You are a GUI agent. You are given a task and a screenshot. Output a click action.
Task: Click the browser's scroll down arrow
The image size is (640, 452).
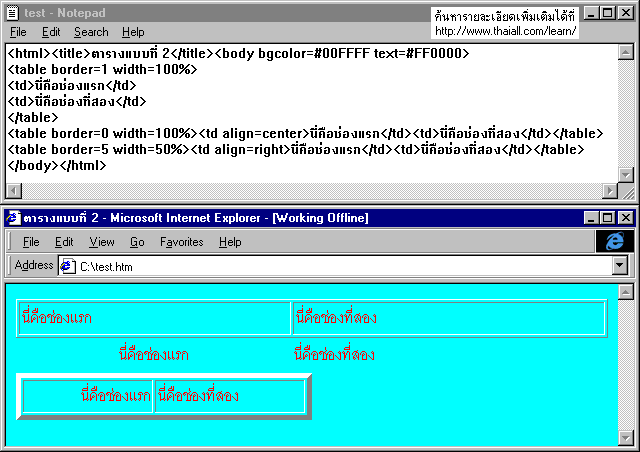(626, 437)
